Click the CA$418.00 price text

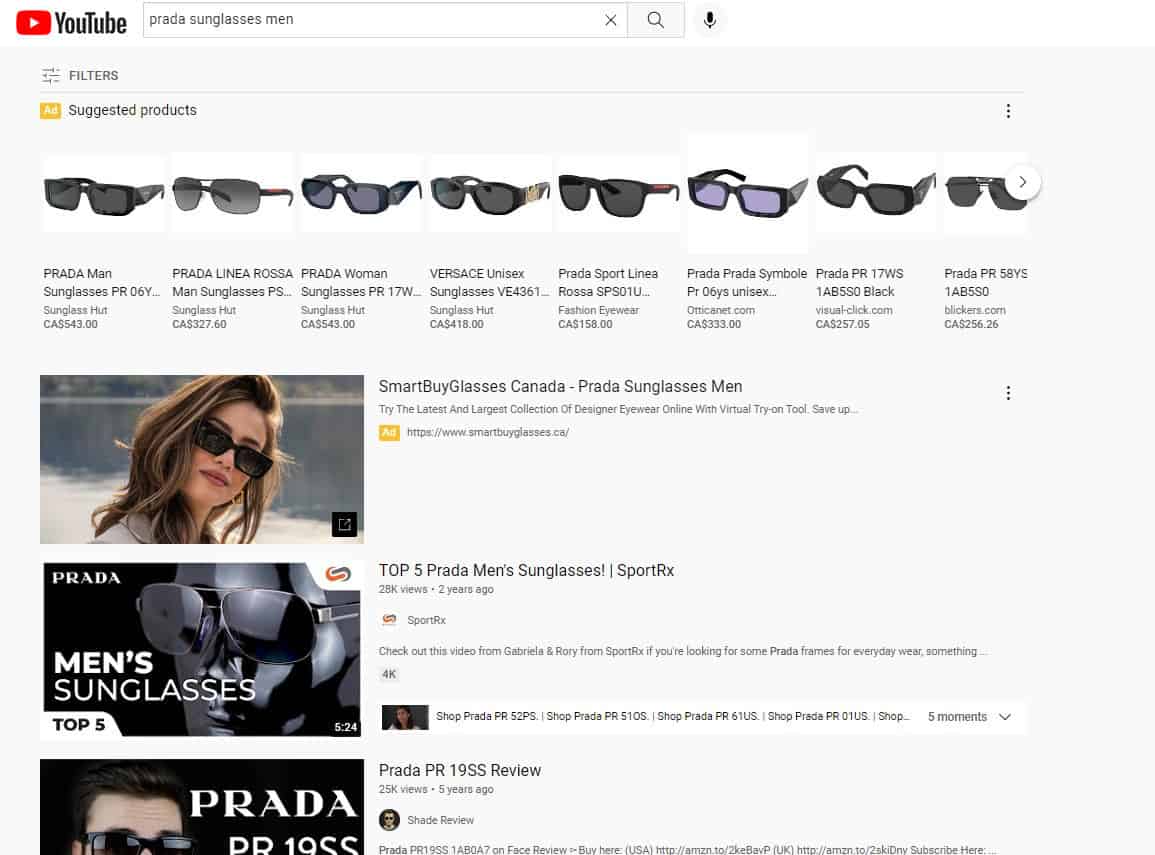point(457,325)
